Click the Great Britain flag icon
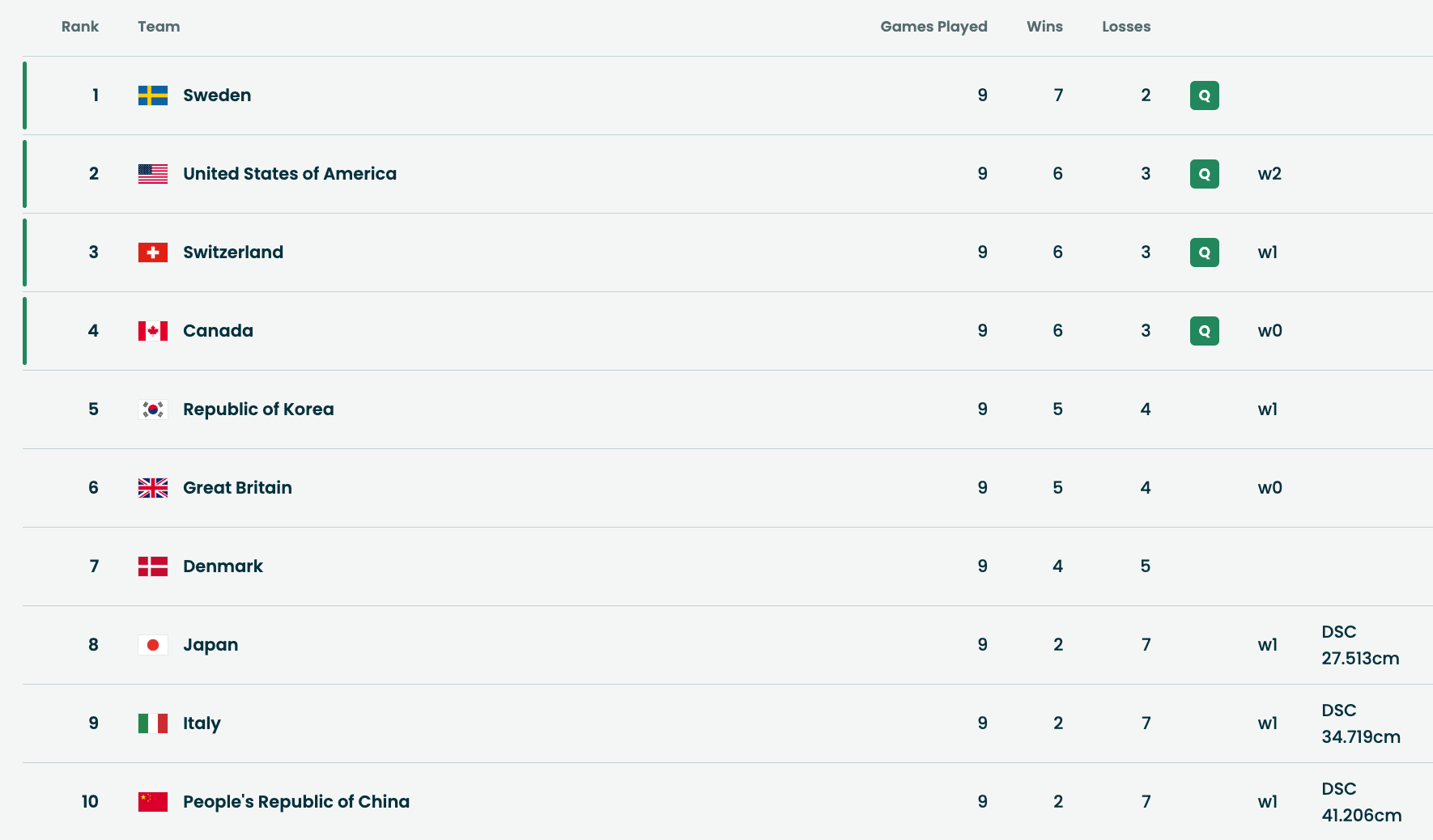The image size is (1433, 840). [153, 488]
